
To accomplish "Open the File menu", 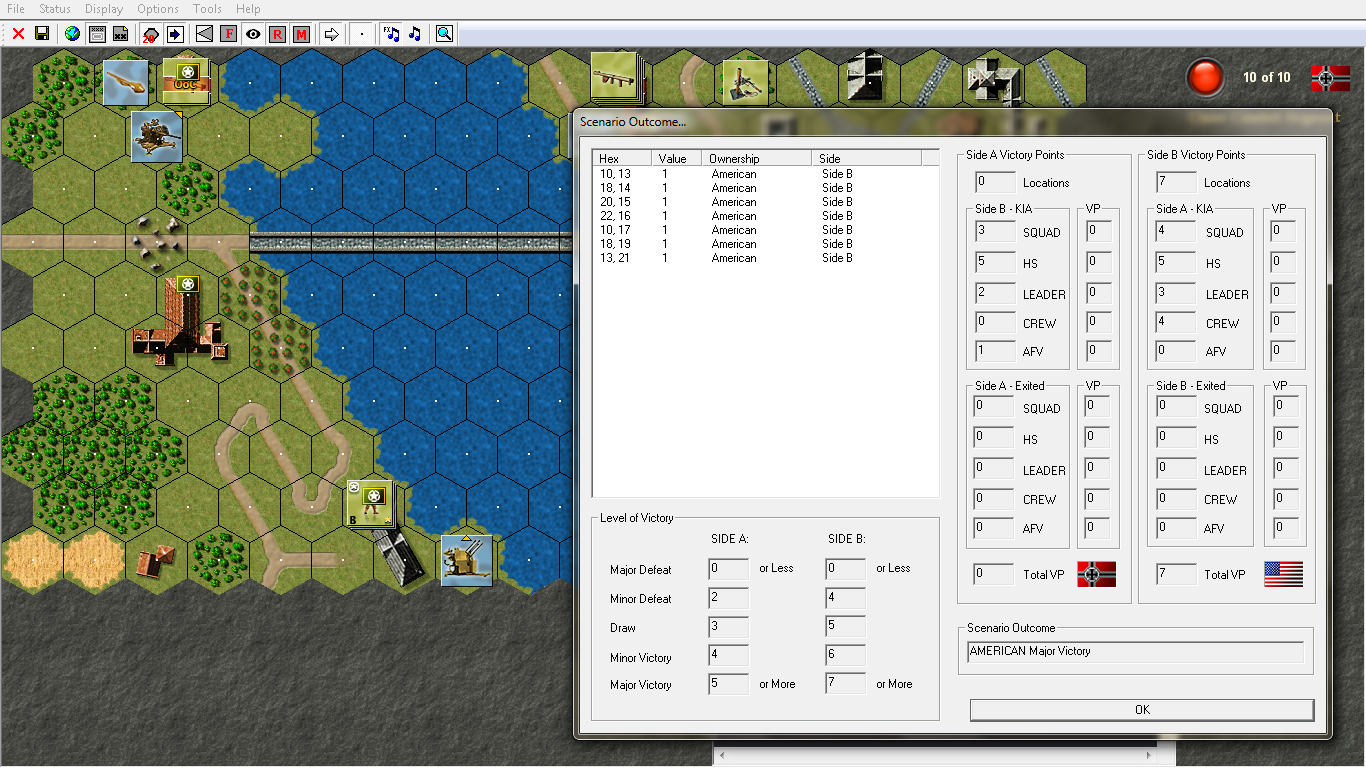I will click(x=16, y=9).
